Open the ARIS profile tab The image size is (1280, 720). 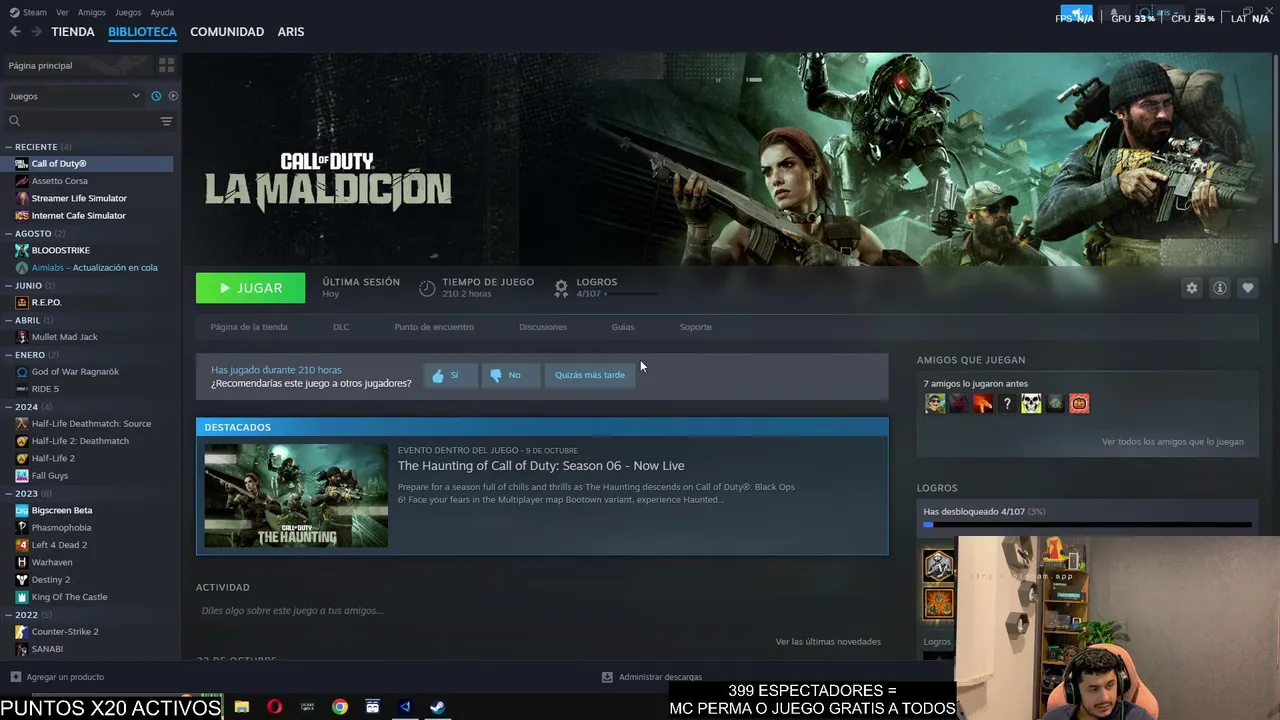pyautogui.click(x=291, y=32)
